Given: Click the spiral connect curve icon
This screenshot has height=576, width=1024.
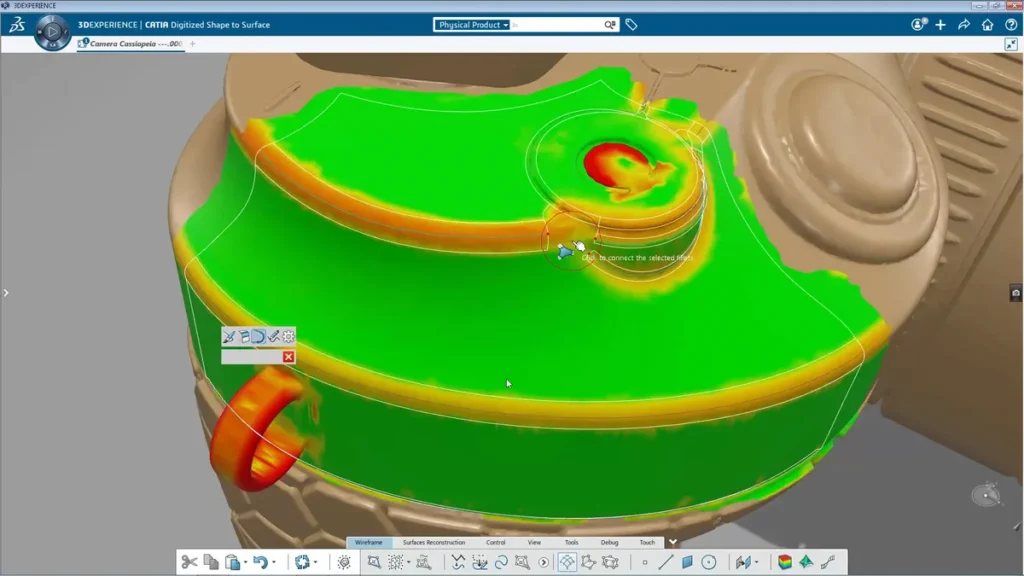Looking at the screenshot, I should 501,562.
